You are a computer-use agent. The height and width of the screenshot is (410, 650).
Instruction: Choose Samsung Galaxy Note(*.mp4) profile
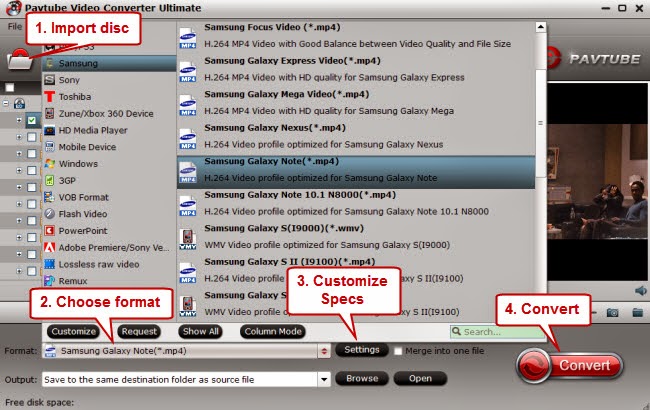356,172
